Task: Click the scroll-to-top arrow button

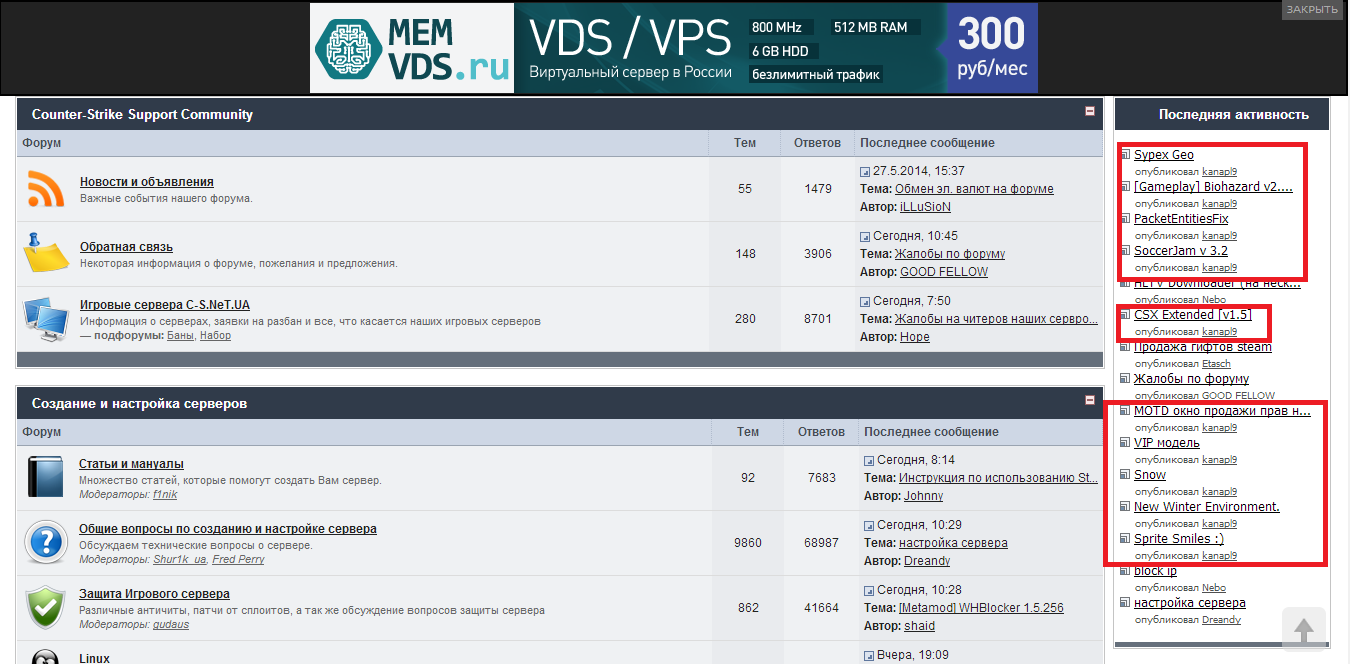Action: click(1304, 630)
